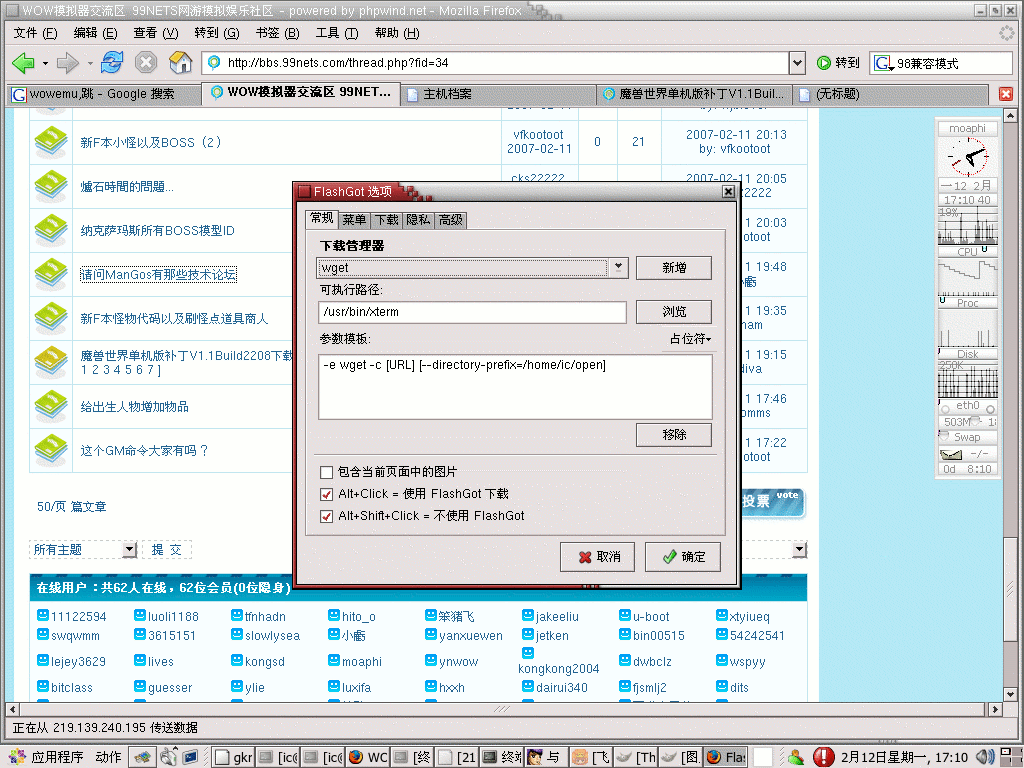Click the 确定 OK button
This screenshot has height=768, width=1024.
click(683, 557)
